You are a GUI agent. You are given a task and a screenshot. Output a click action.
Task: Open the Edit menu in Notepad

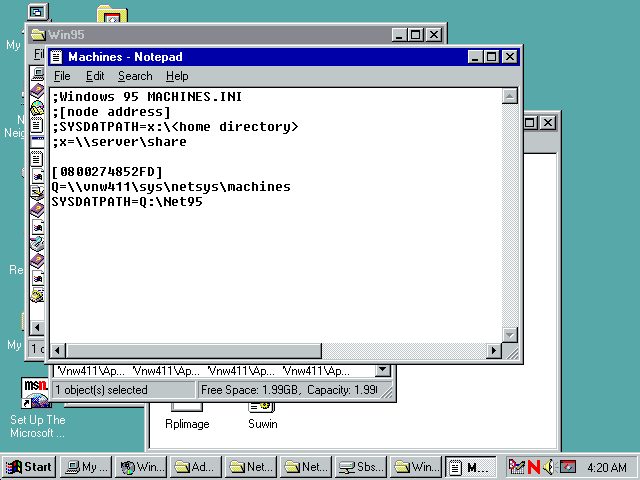[95, 76]
